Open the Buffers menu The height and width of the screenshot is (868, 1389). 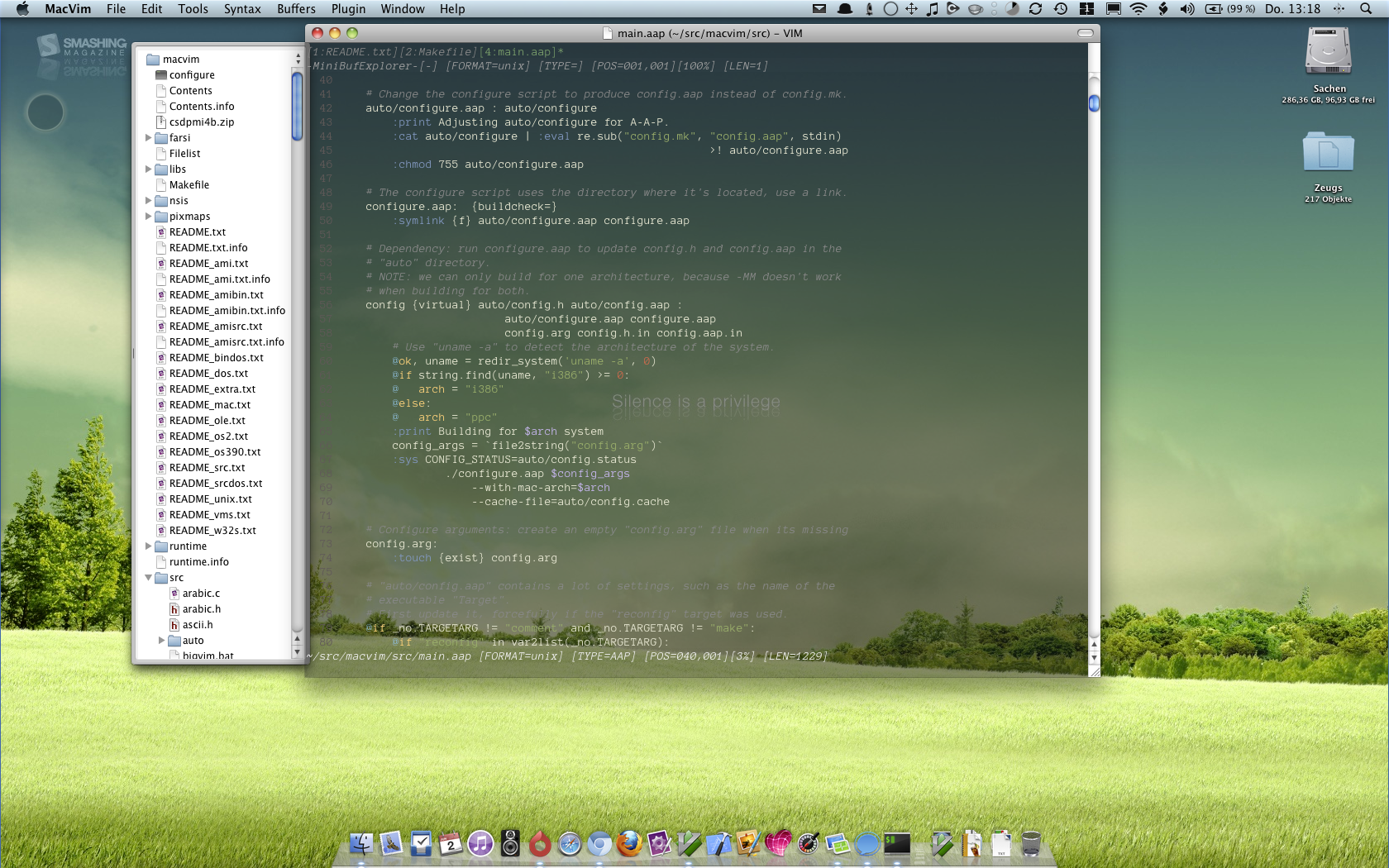click(x=296, y=9)
